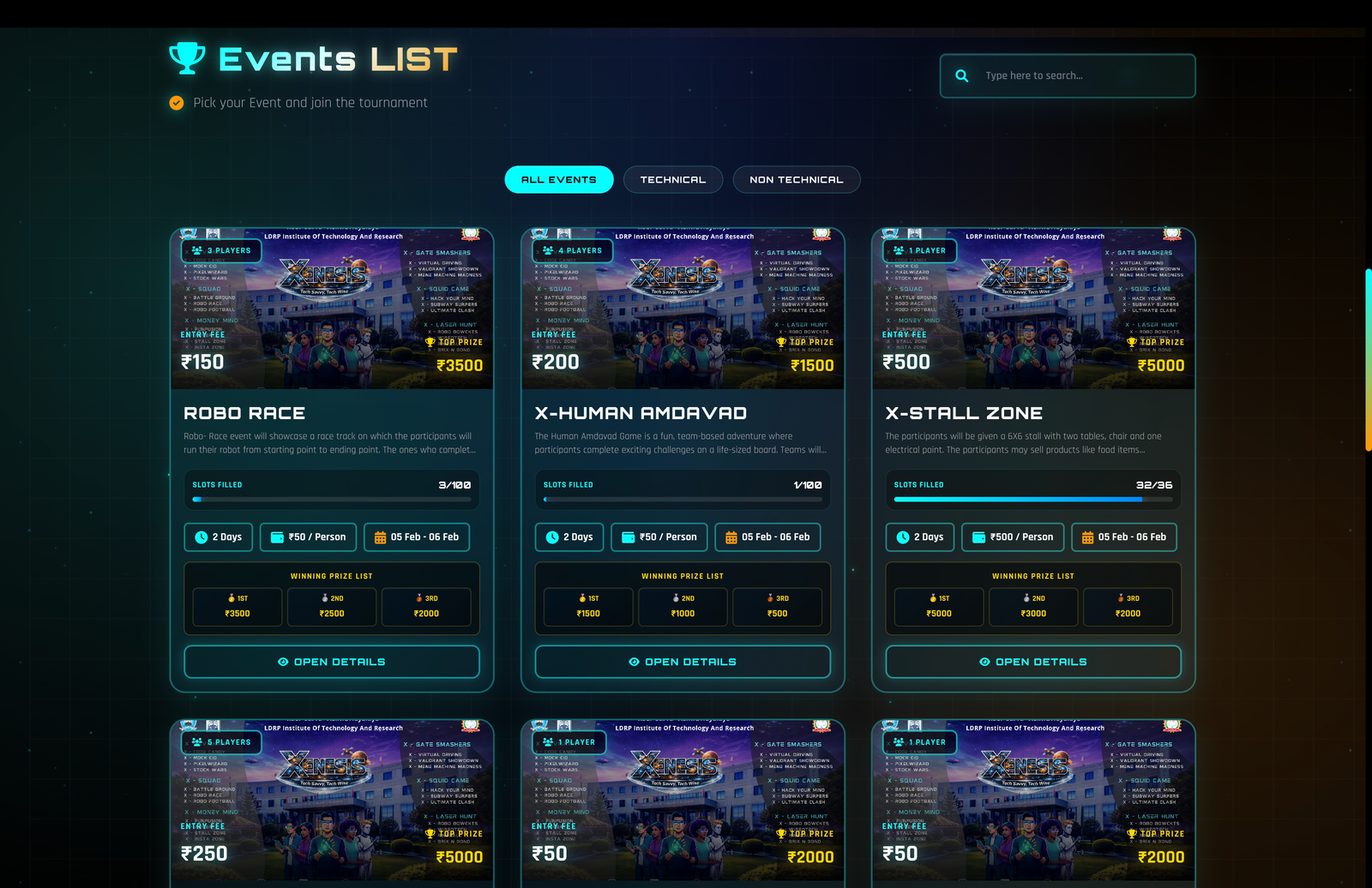
Task: Click clock icon in Robo Race card
Action: click(x=202, y=537)
